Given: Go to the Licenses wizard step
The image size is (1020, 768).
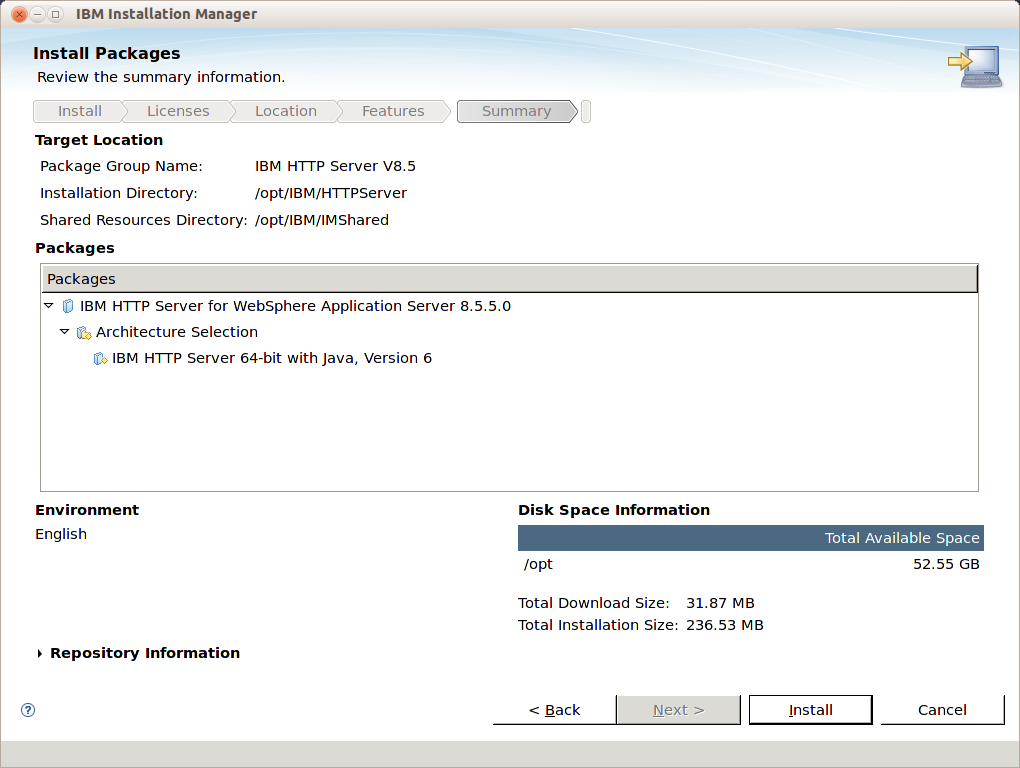Looking at the screenshot, I should pyautogui.click(x=178, y=111).
